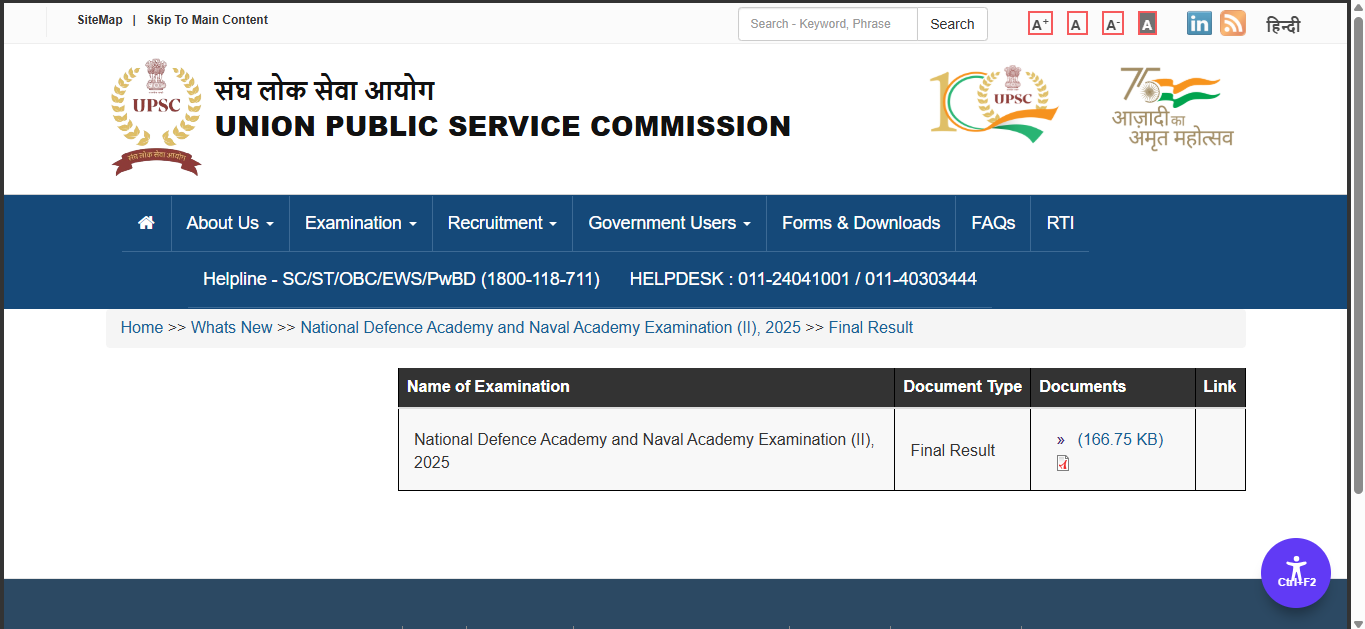Decrease font size with A- icon

(1113, 24)
